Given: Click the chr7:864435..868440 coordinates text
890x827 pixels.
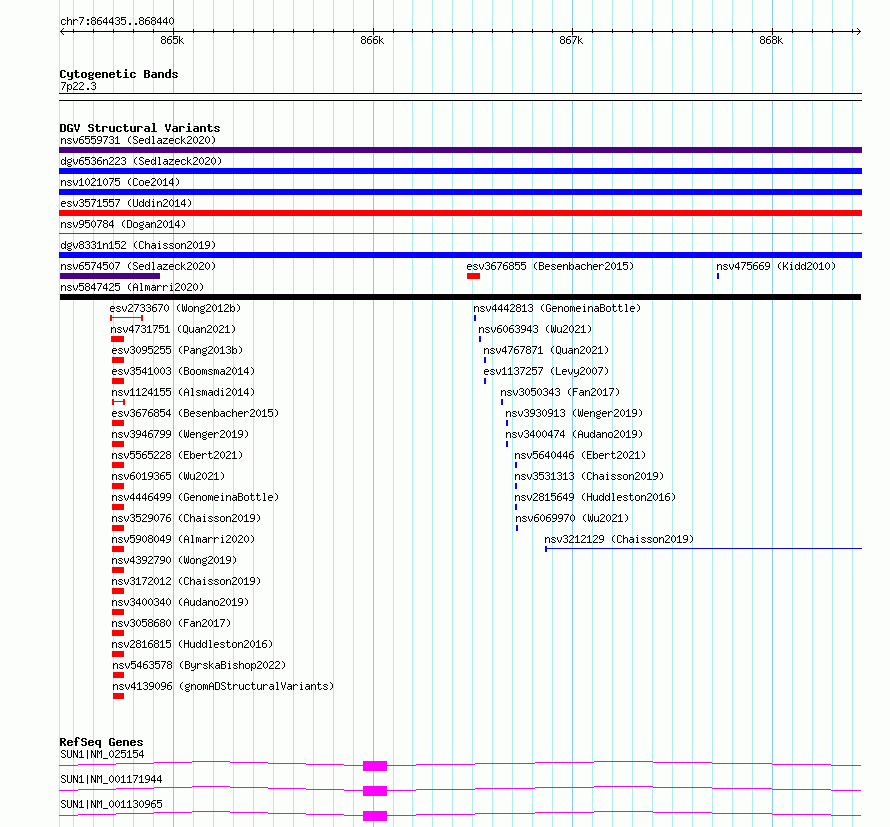Looking at the screenshot, I should point(117,21).
